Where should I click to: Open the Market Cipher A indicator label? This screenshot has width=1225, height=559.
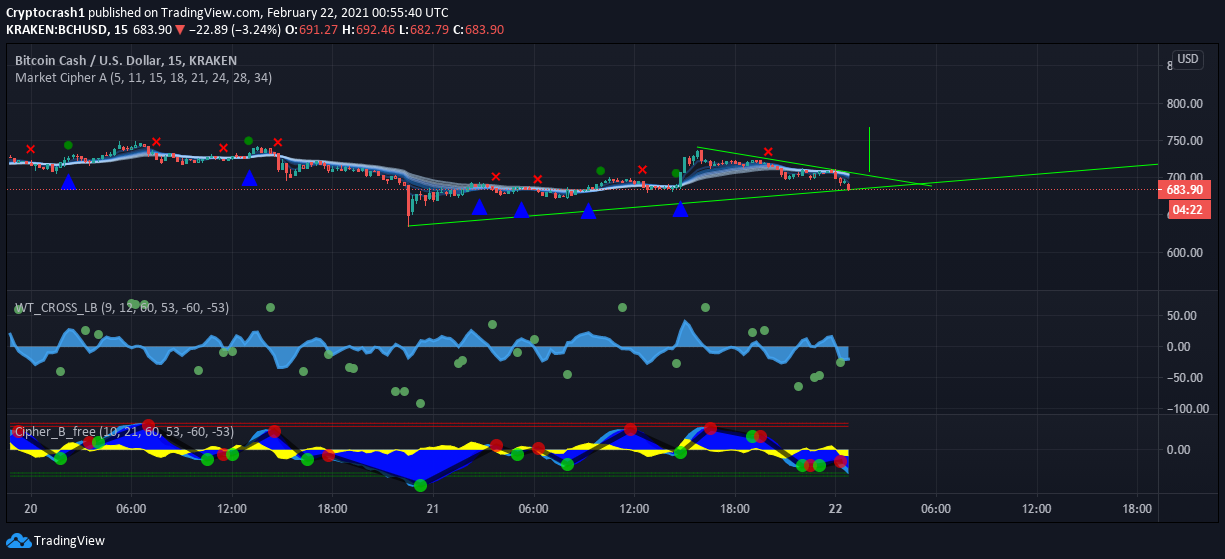(143, 77)
